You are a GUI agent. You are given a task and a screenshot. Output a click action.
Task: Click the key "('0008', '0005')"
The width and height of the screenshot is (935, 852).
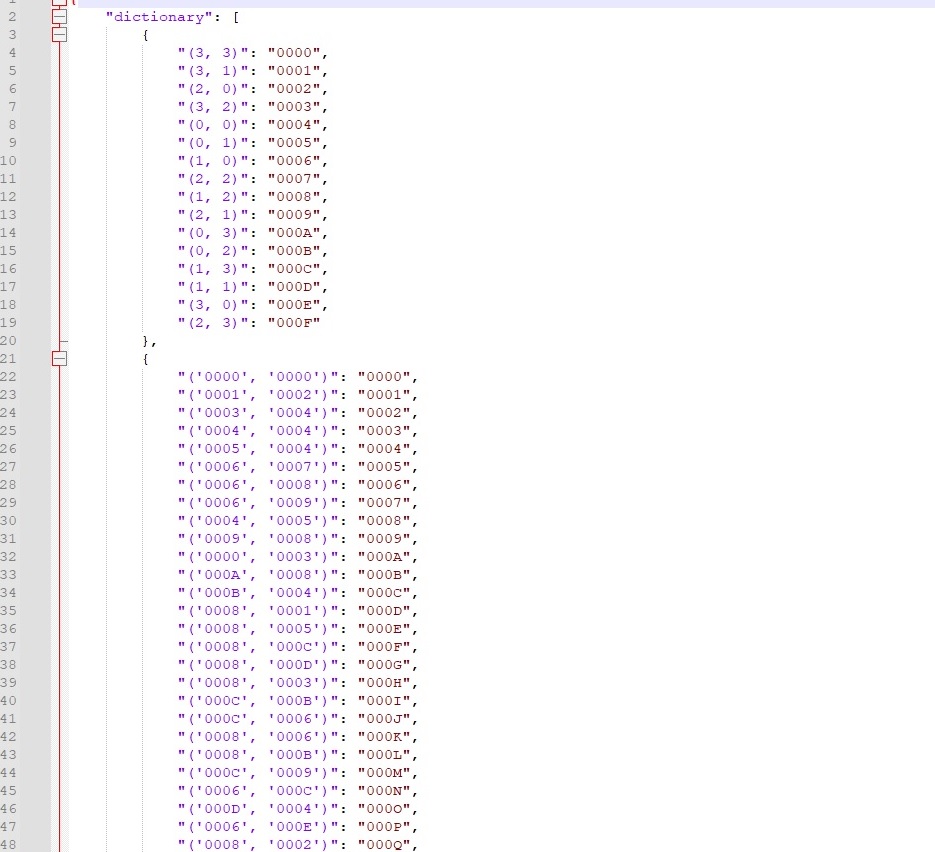258,628
